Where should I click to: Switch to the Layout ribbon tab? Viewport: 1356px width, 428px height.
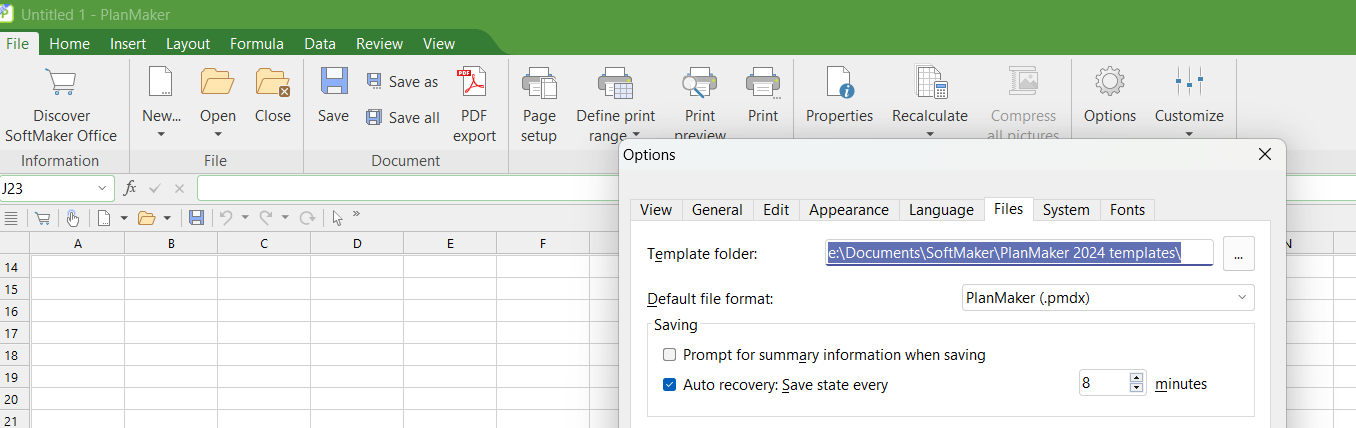[188, 43]
